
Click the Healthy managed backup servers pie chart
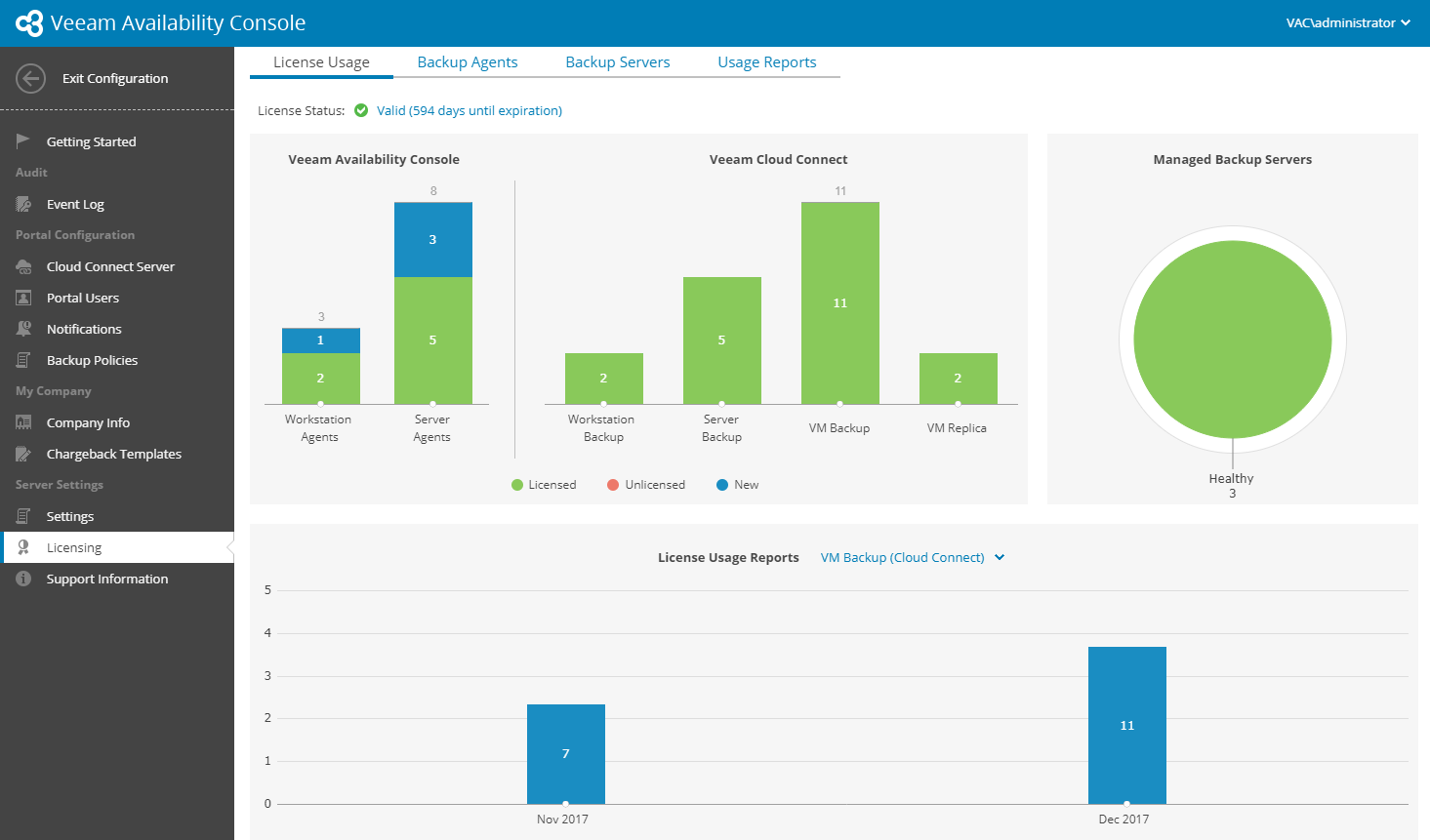pos(1233,340)
